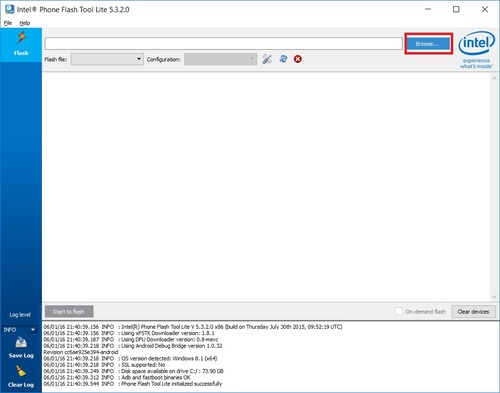Click the device list scroll up arrow

pyautogui.click(x=494, y=78)
